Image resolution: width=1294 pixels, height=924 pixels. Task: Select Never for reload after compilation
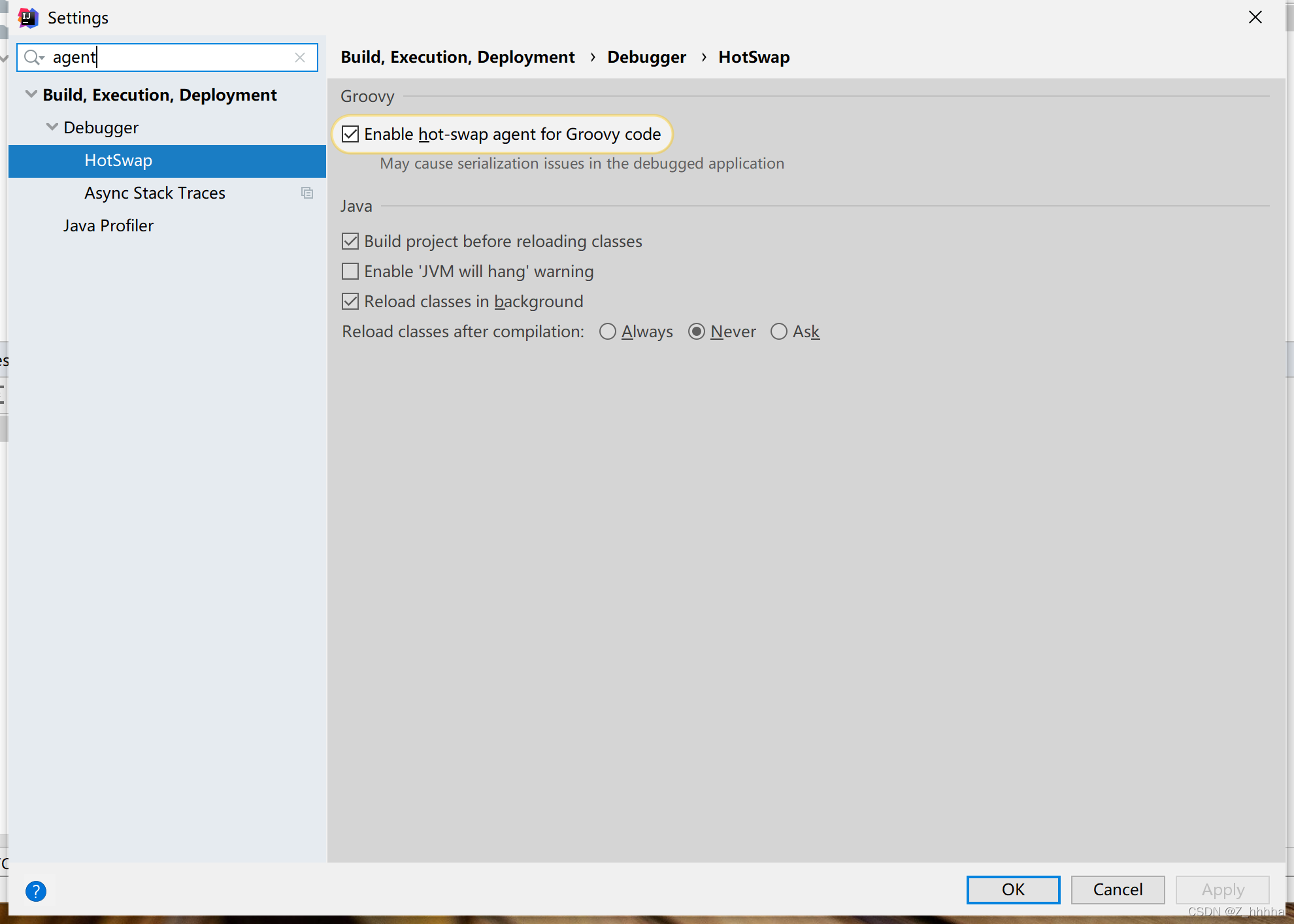(697, 331)
